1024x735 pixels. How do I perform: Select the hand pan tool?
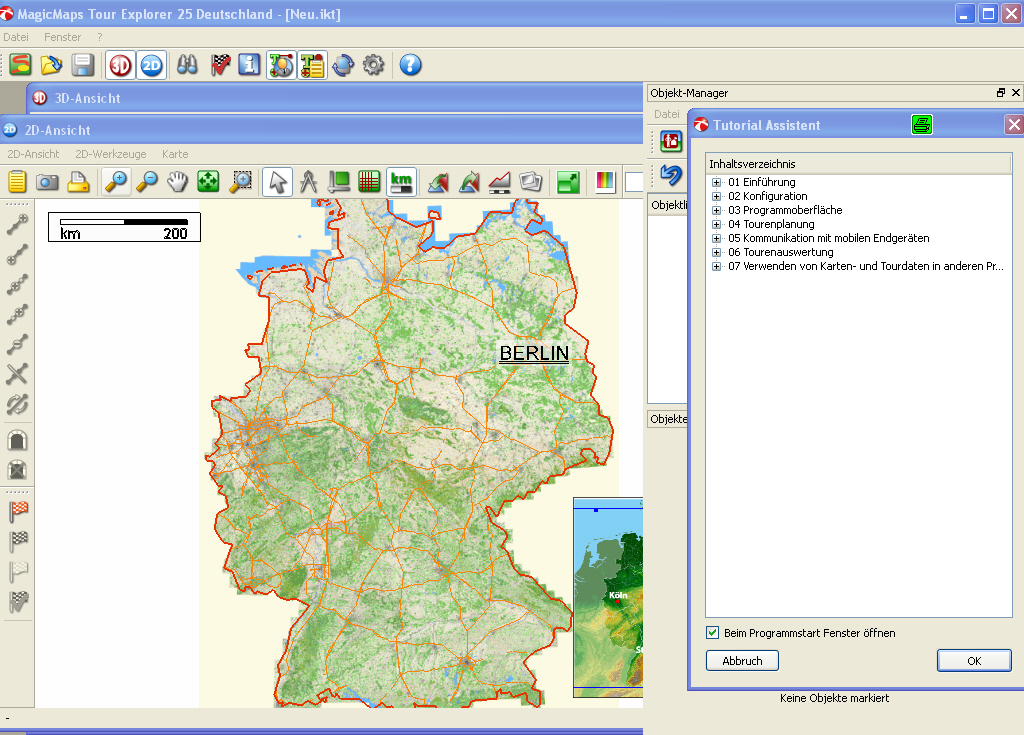(x=177, y=182)
